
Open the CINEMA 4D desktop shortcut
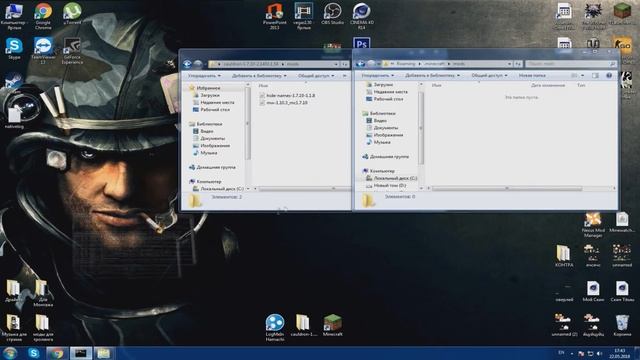tap(361, 16)
